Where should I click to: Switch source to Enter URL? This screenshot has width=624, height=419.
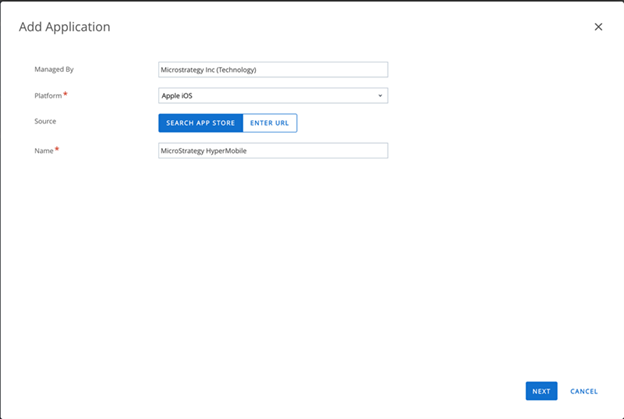[x=269, y=123]
